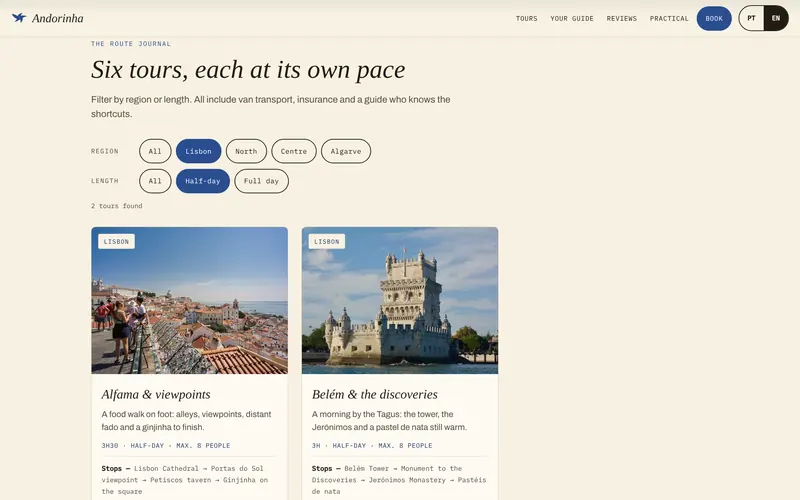Click '3H · HALF-DAY · MAX. 8 PEOPLE' text
The height and width of the screenshot is (500, 800).
tap(372, 445)
